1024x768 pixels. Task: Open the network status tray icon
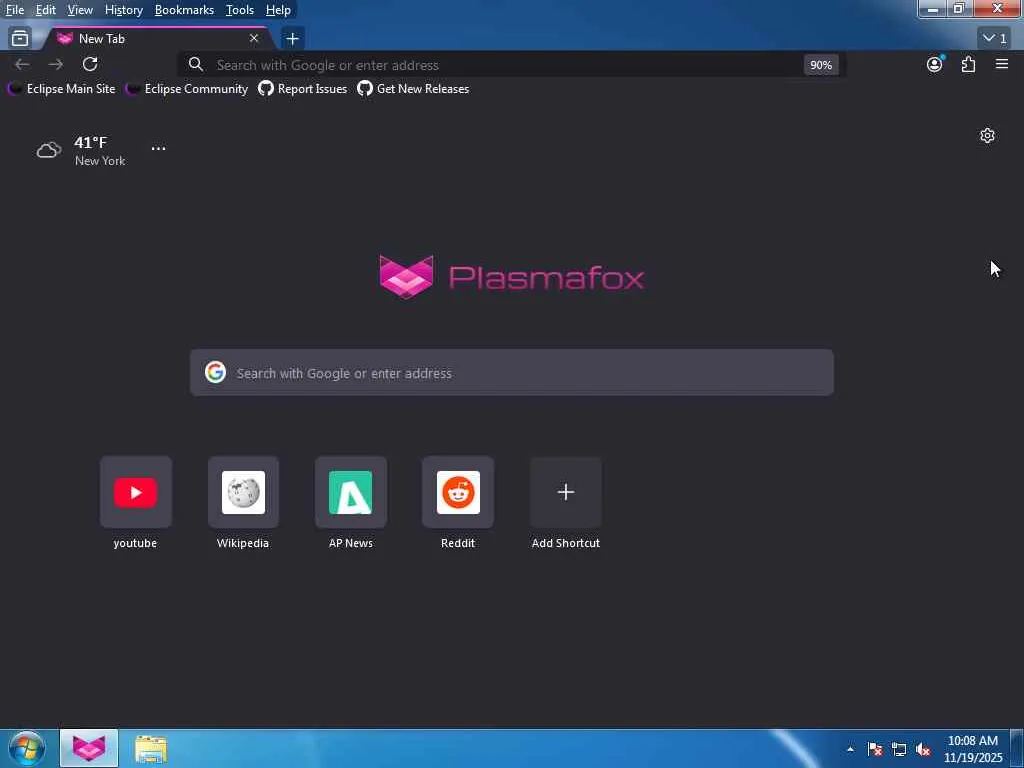tap(899, 749)
